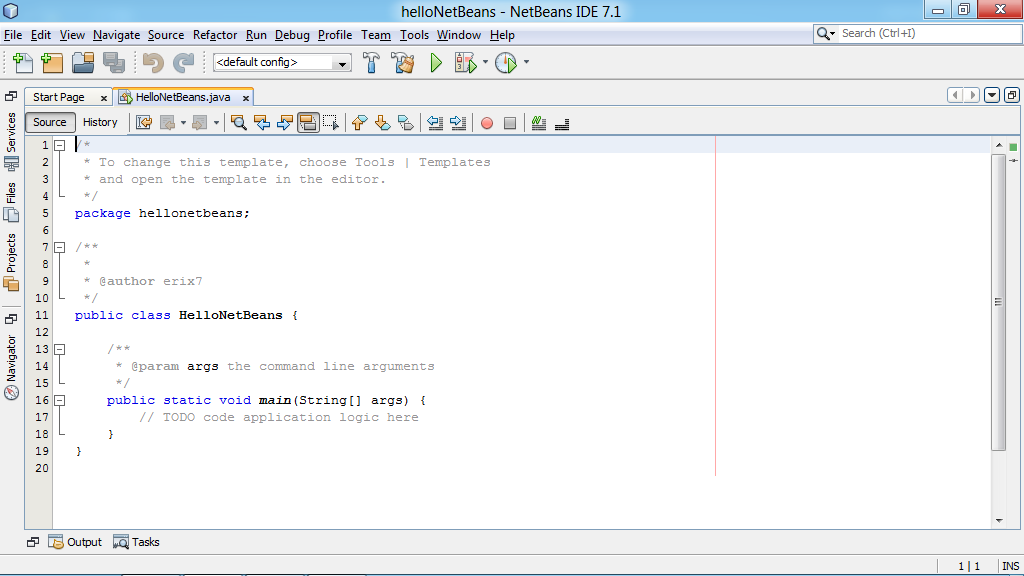Start macro recording with the red circle icon
1024x576 pixels.
tap(487, 122)
